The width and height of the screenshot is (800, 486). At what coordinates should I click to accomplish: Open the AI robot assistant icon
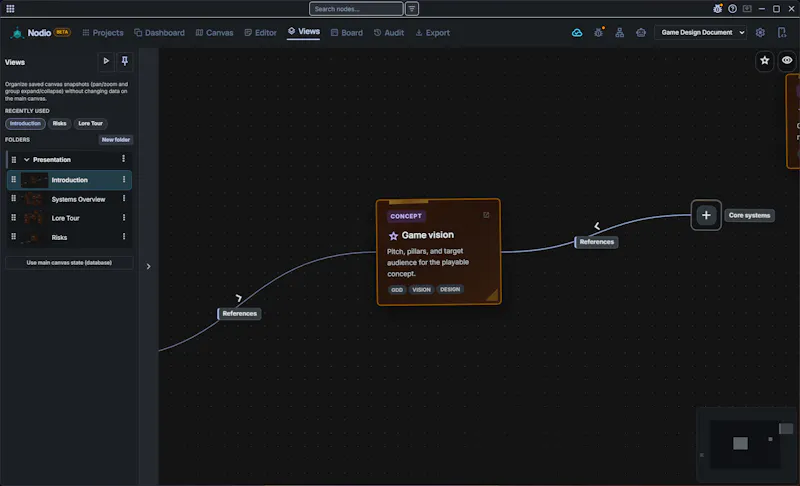tap(641, 33)
